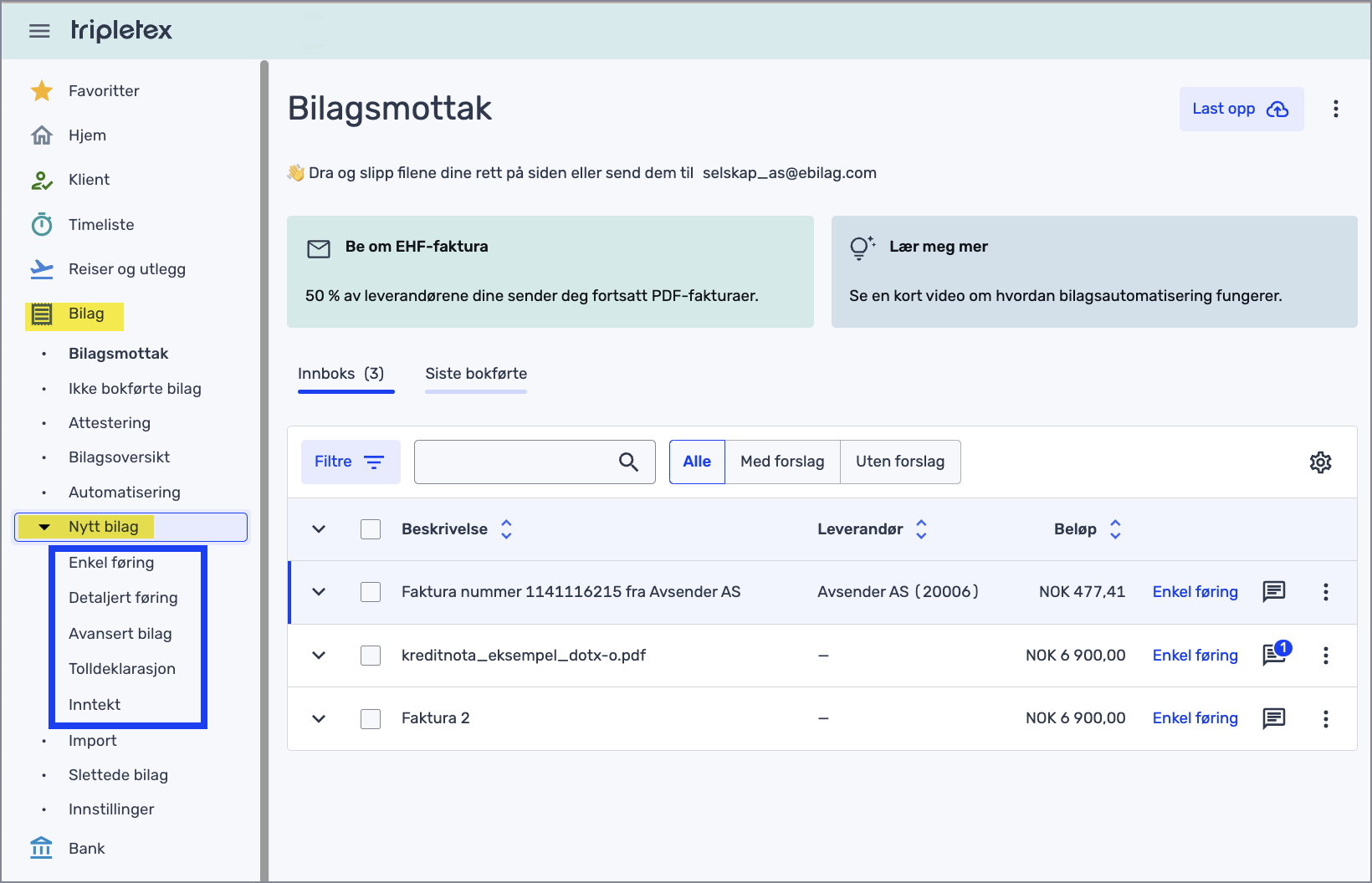Click the Favoritter star icon
Viewport: 1372px width, 883px height.
click(42, 91)
